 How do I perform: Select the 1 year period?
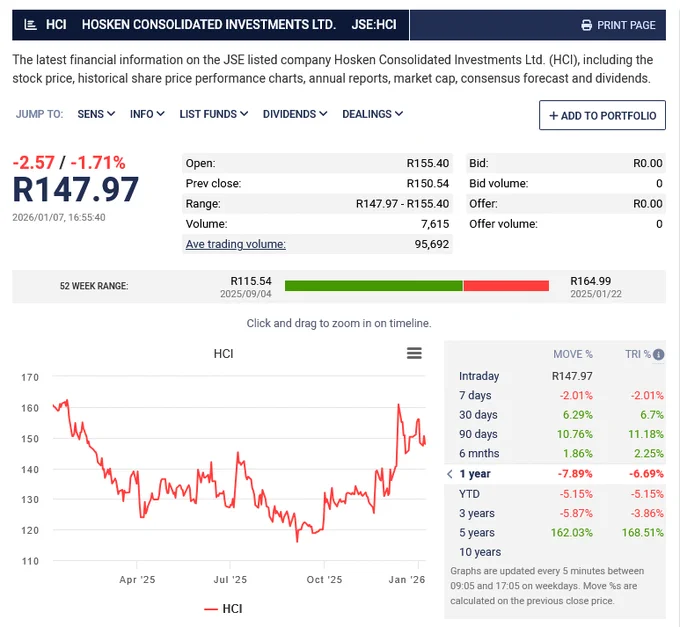pos(555,474)
